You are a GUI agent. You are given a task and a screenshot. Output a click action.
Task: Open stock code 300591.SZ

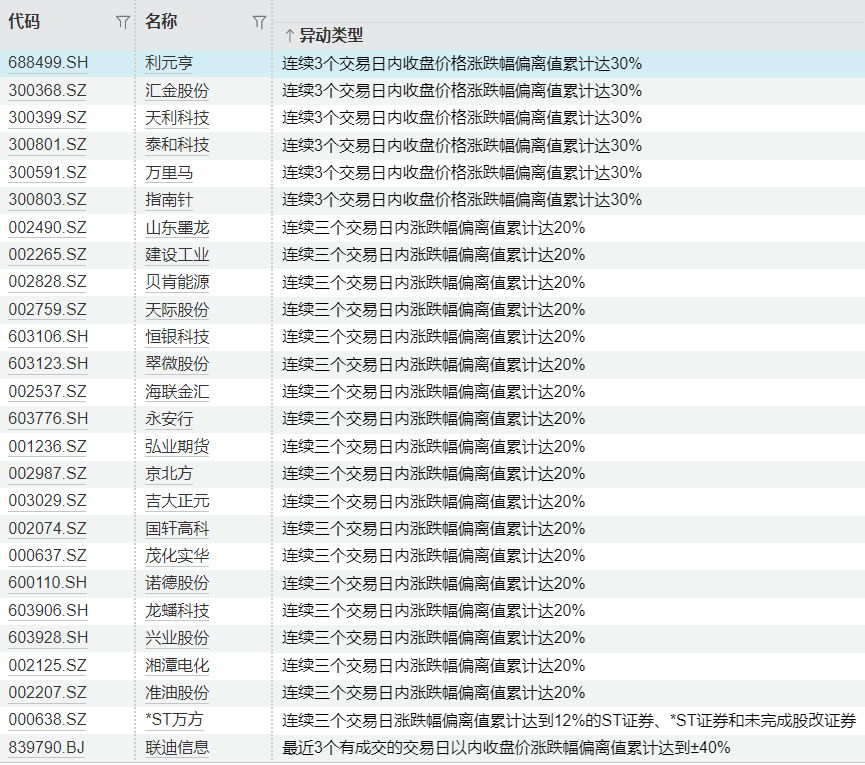(47, 173)
